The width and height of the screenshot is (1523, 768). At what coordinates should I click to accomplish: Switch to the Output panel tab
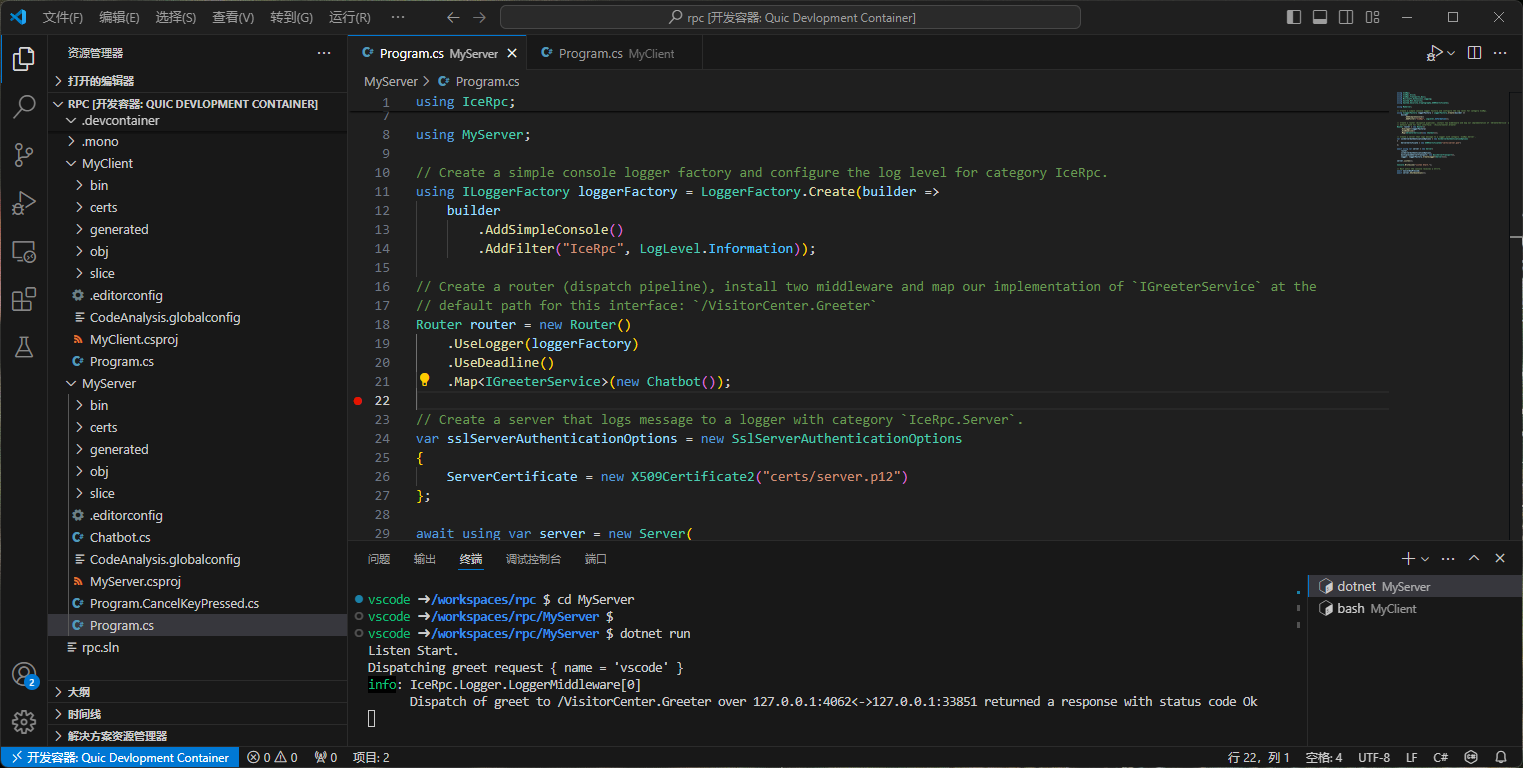[425, 559]
